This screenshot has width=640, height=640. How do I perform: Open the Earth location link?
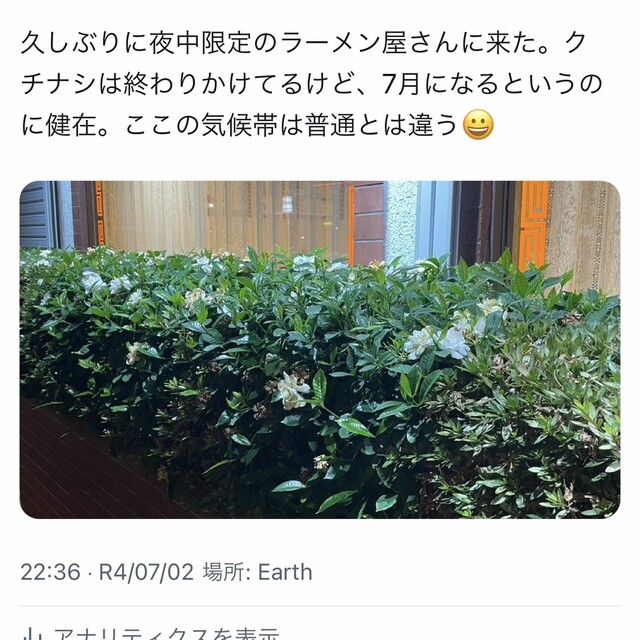(x=285, y=572)
